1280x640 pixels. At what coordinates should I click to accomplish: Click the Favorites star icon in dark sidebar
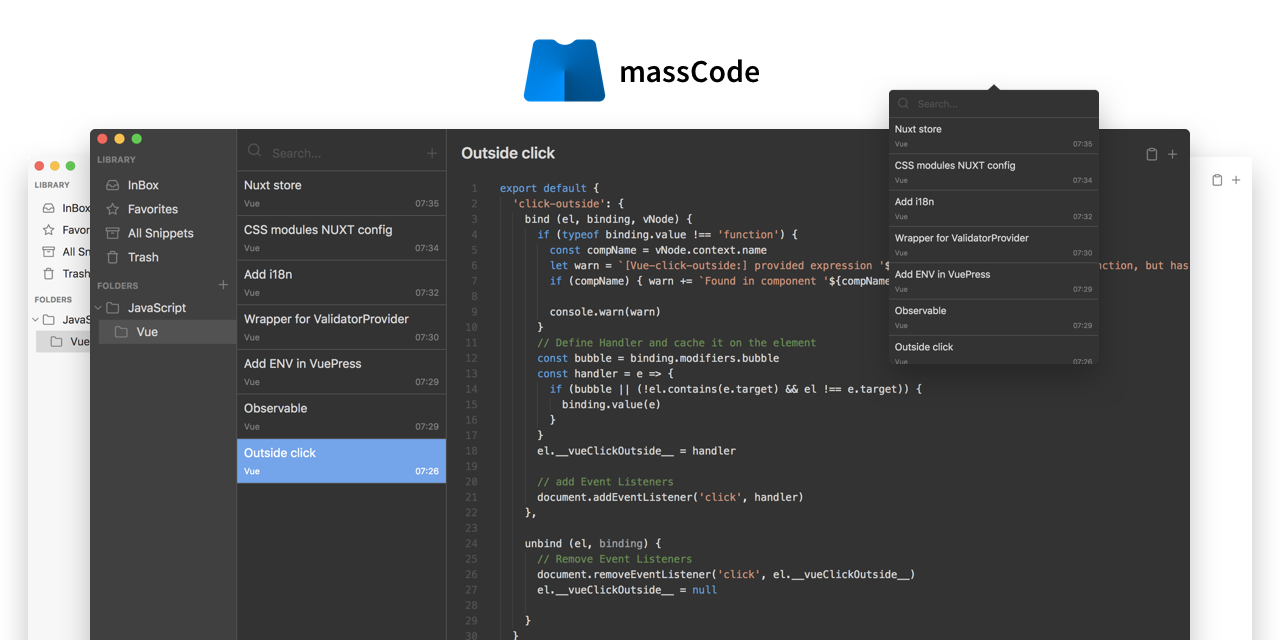[x=112, y=209]
